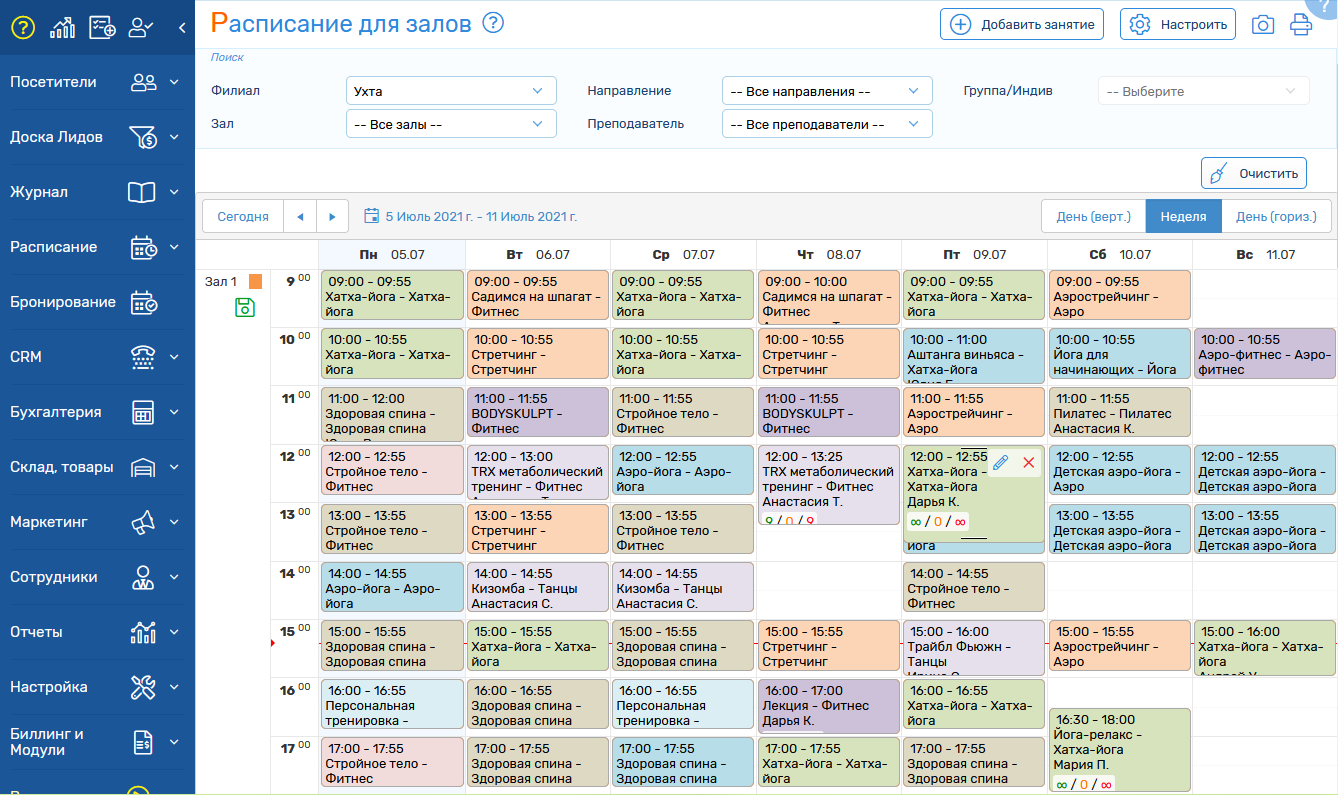
Task: Select the Неделя view toggle
Action: tap(1183, 216)
